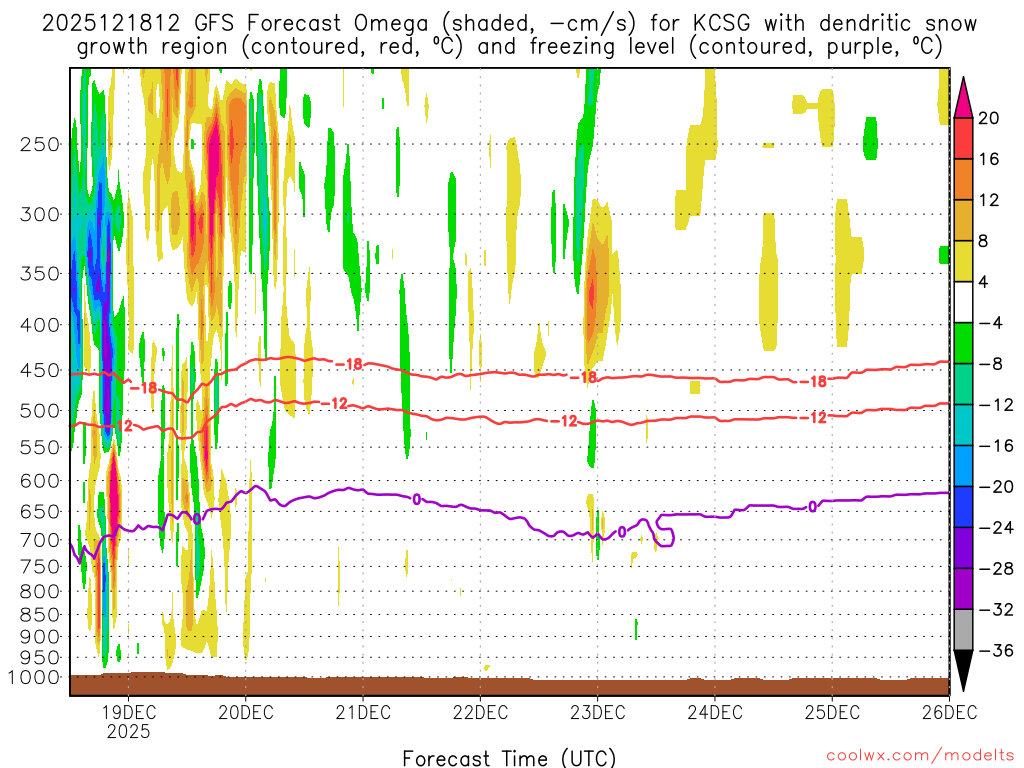Click the colorbar value 20

(x=989, y=118)
